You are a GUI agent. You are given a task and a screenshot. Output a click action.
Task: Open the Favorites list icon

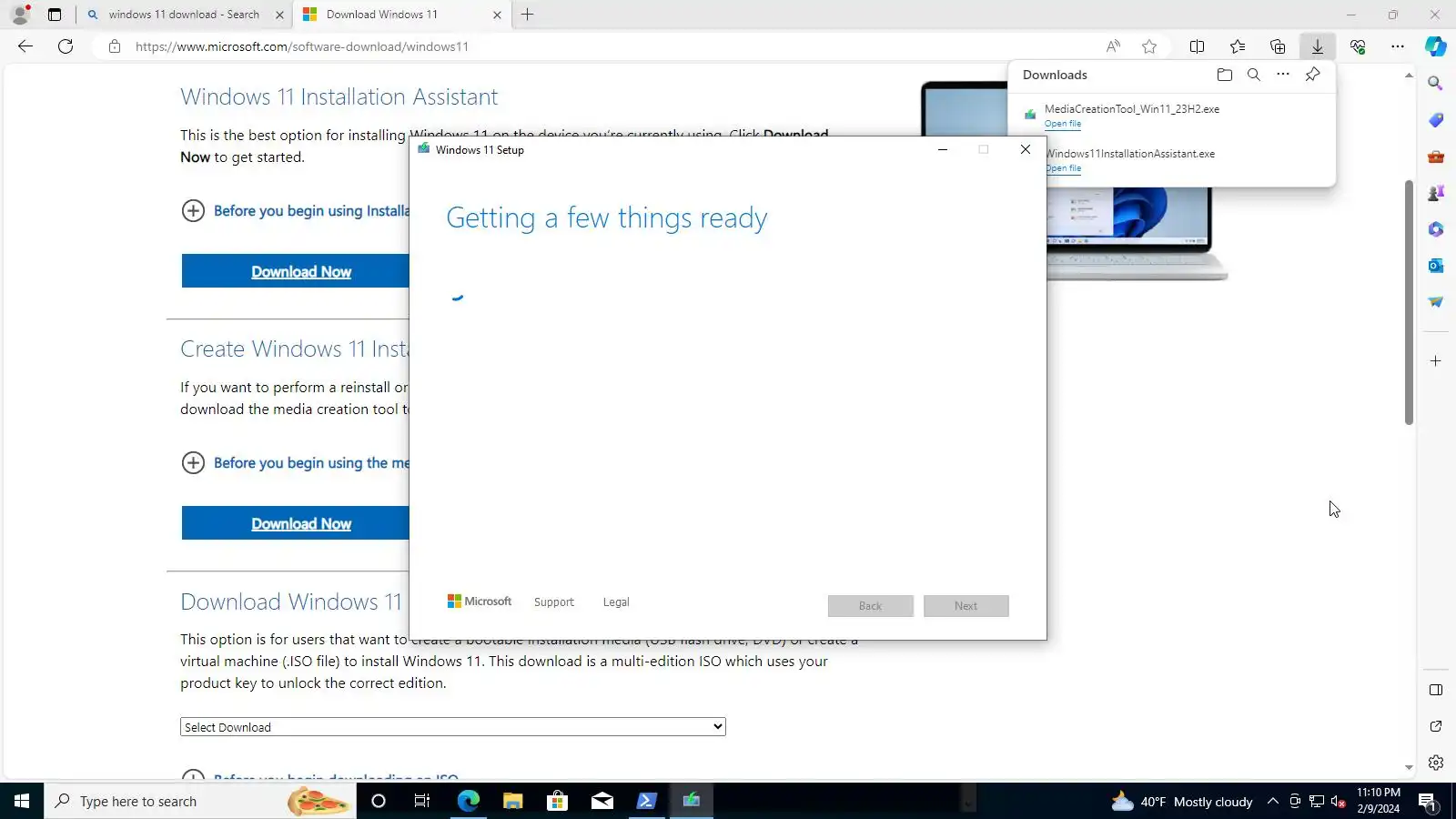(1238, 46)
